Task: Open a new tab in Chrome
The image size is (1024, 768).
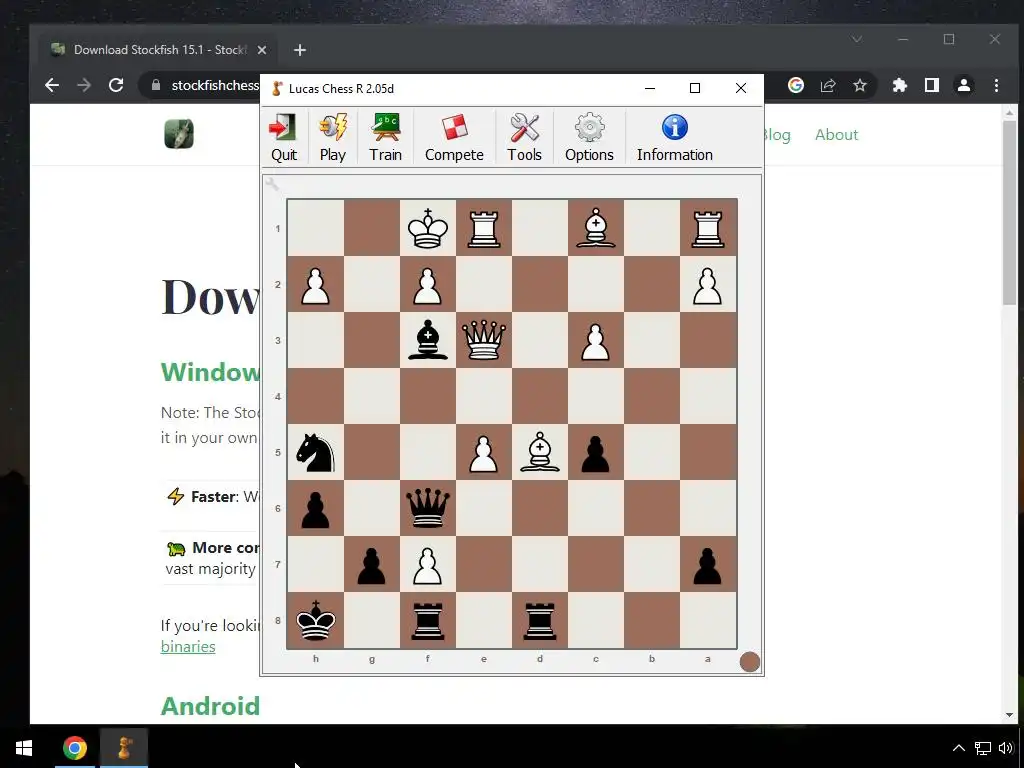Action: click(x=300, y=50)
